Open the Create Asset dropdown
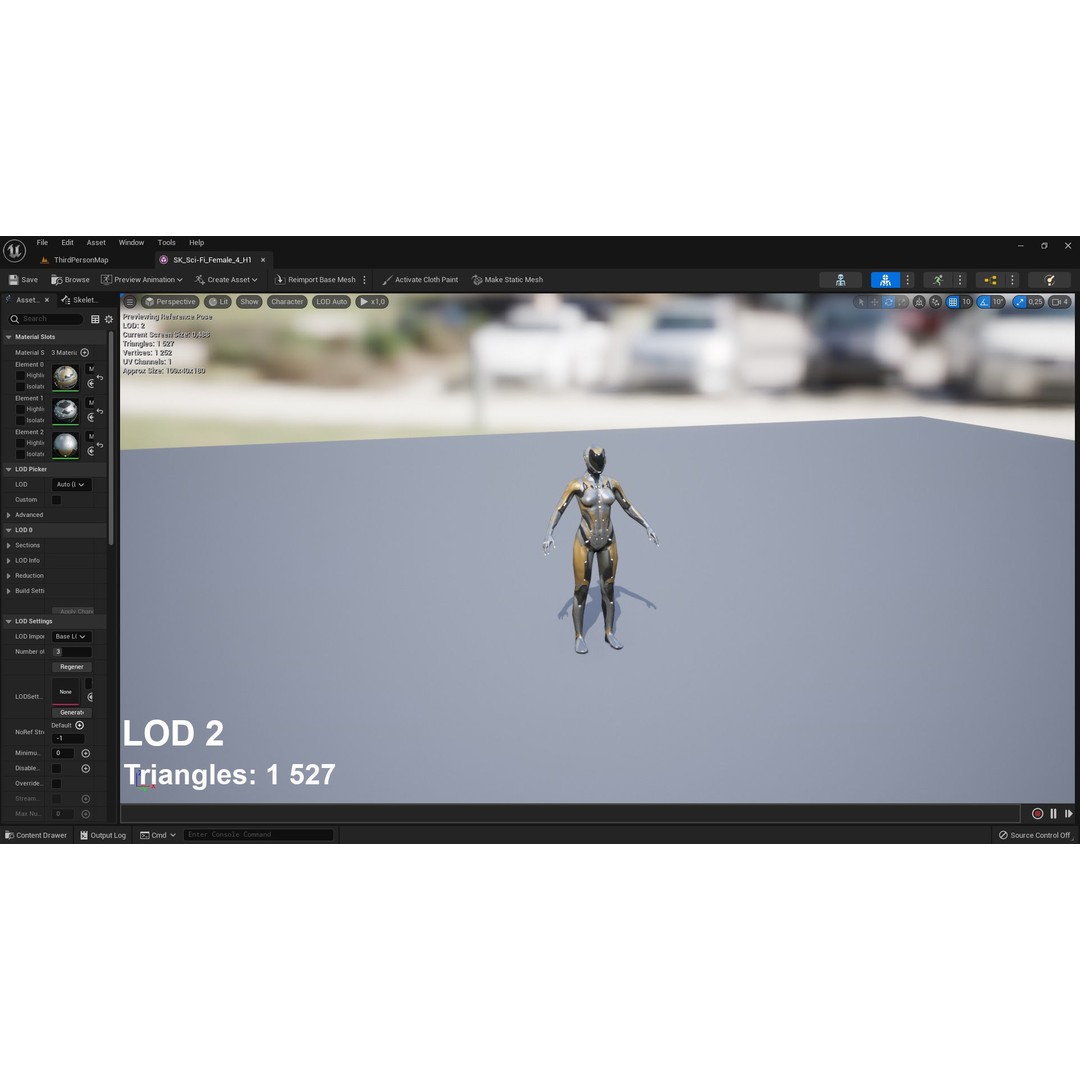Viewport: 1080px width, 1080px height. click(226, 280)
